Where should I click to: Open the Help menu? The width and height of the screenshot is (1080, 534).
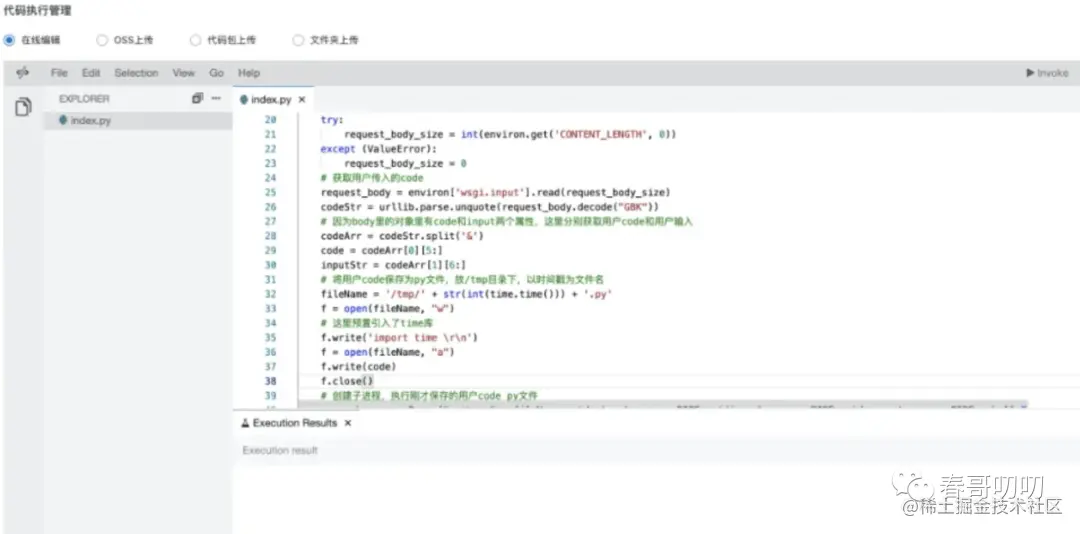coord(249,72)
